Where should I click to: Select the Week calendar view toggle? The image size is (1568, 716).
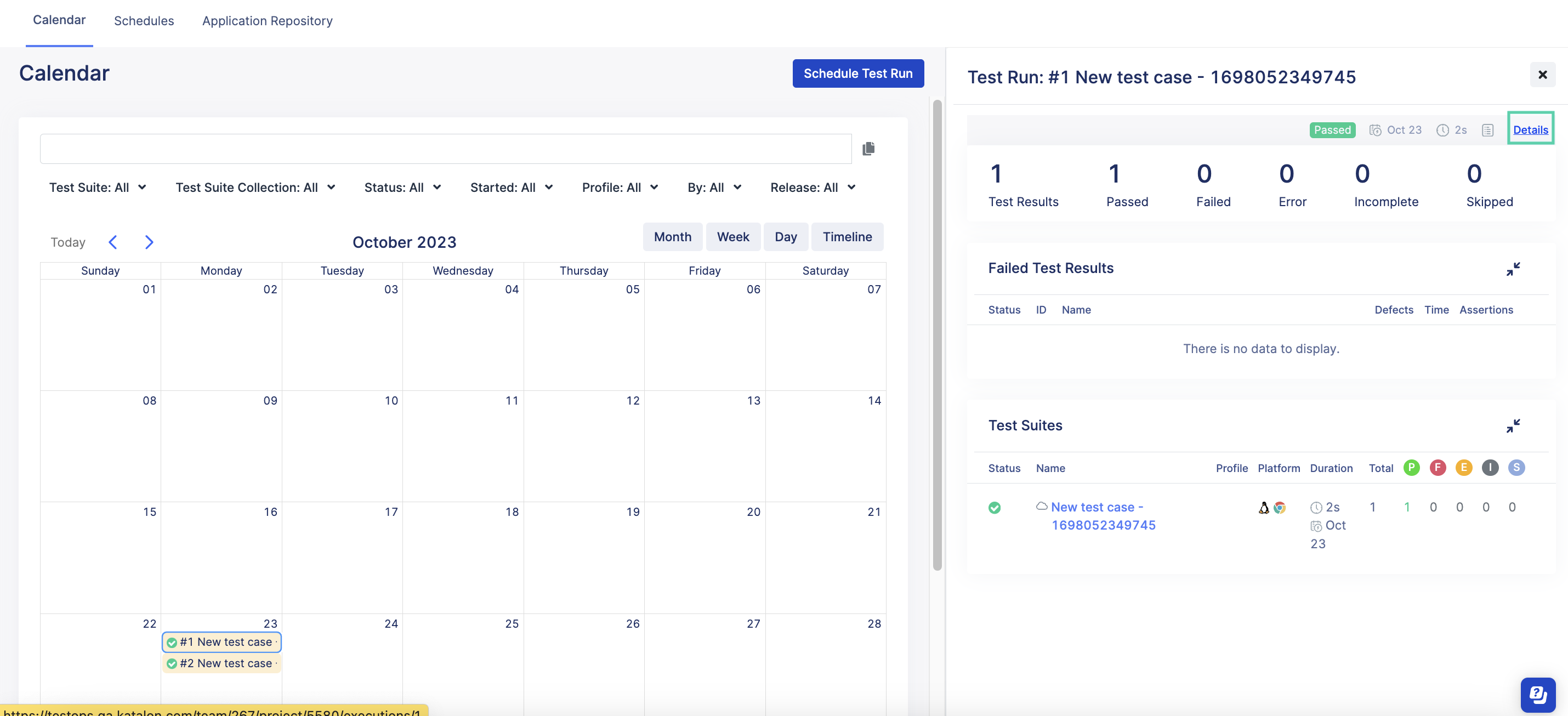click(733, 237)
